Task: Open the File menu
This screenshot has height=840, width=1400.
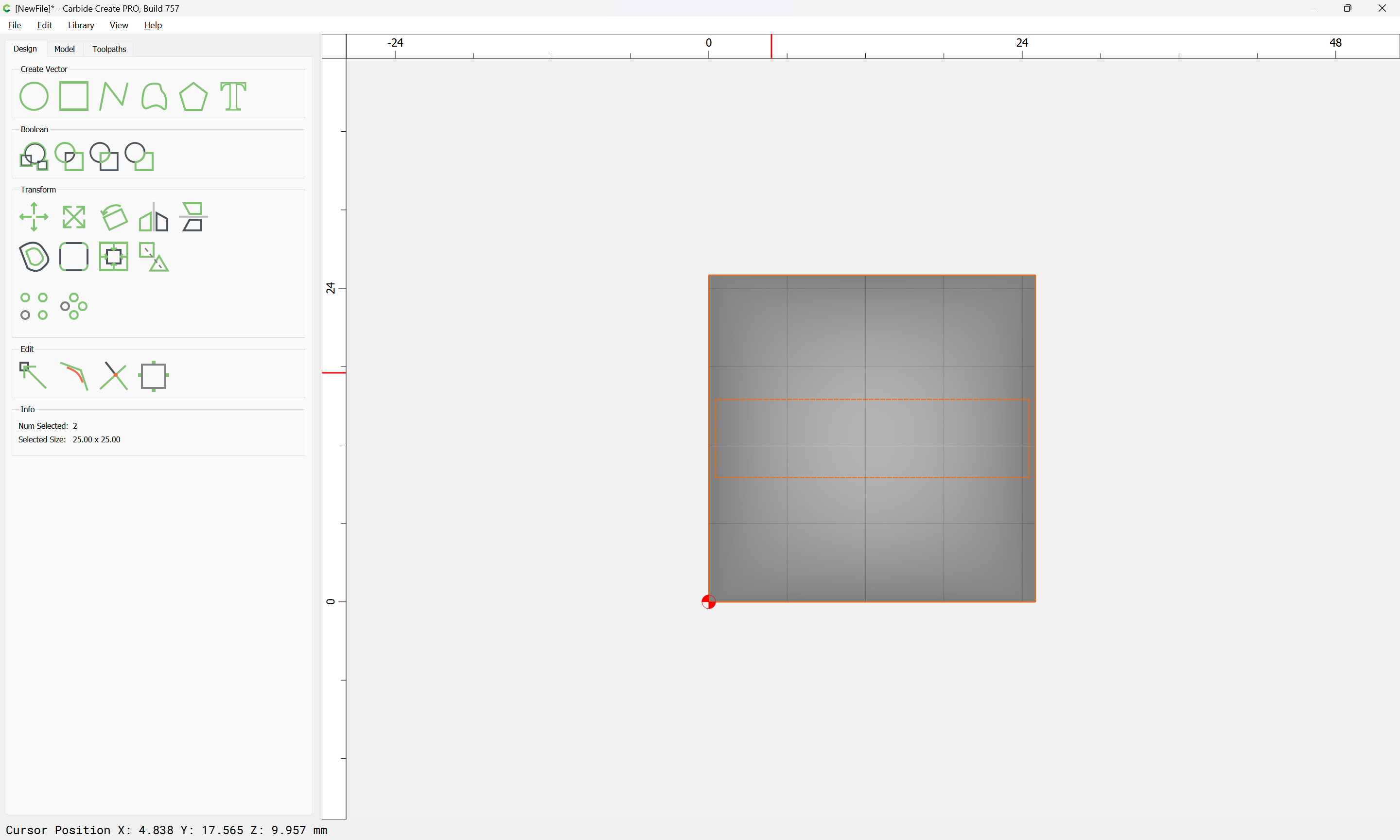Action: click(14, 25)
